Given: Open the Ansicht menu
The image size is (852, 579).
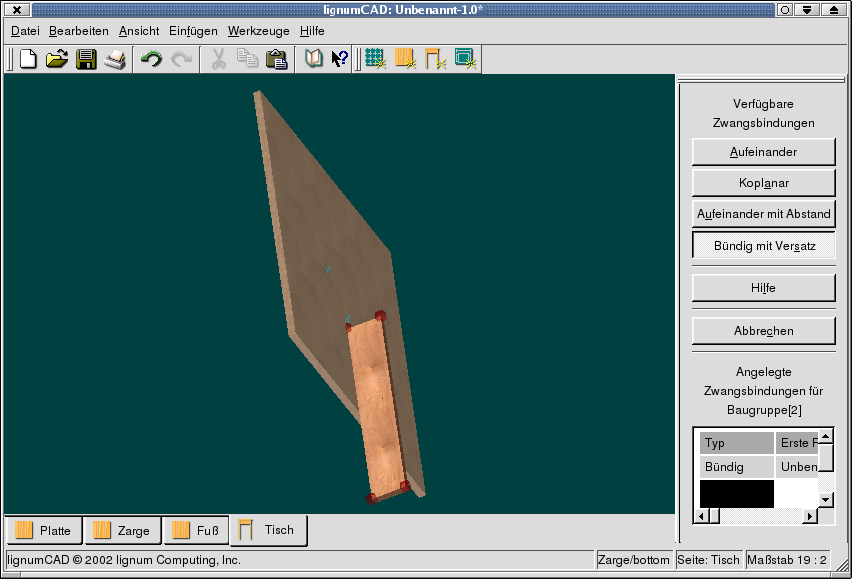Looking at the screenshot, I should pos(139,31).
